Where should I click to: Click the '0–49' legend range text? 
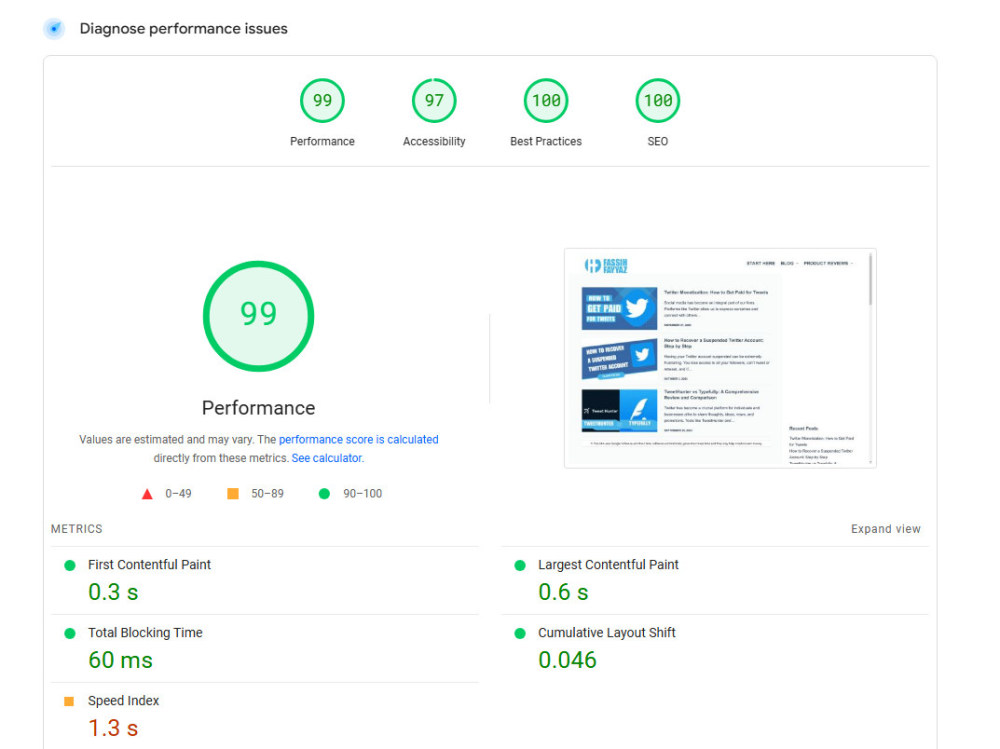(x=178, y=494)
